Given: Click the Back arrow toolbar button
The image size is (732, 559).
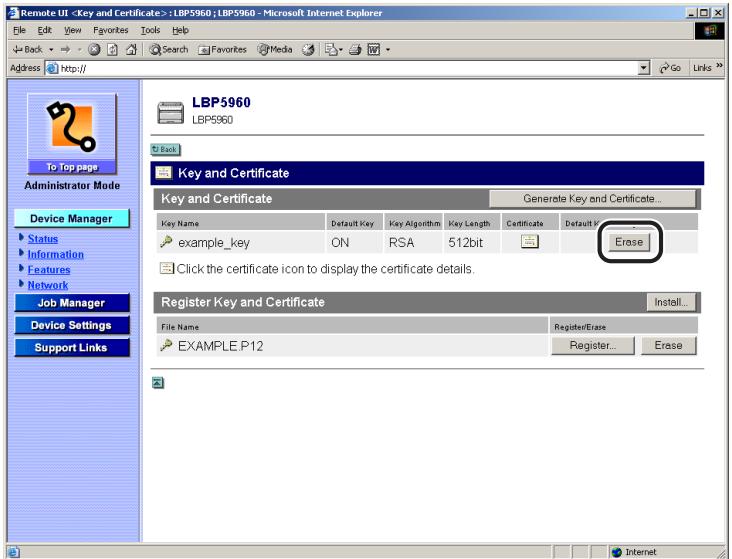Looking at the screenshot, I should click(27, 50).
